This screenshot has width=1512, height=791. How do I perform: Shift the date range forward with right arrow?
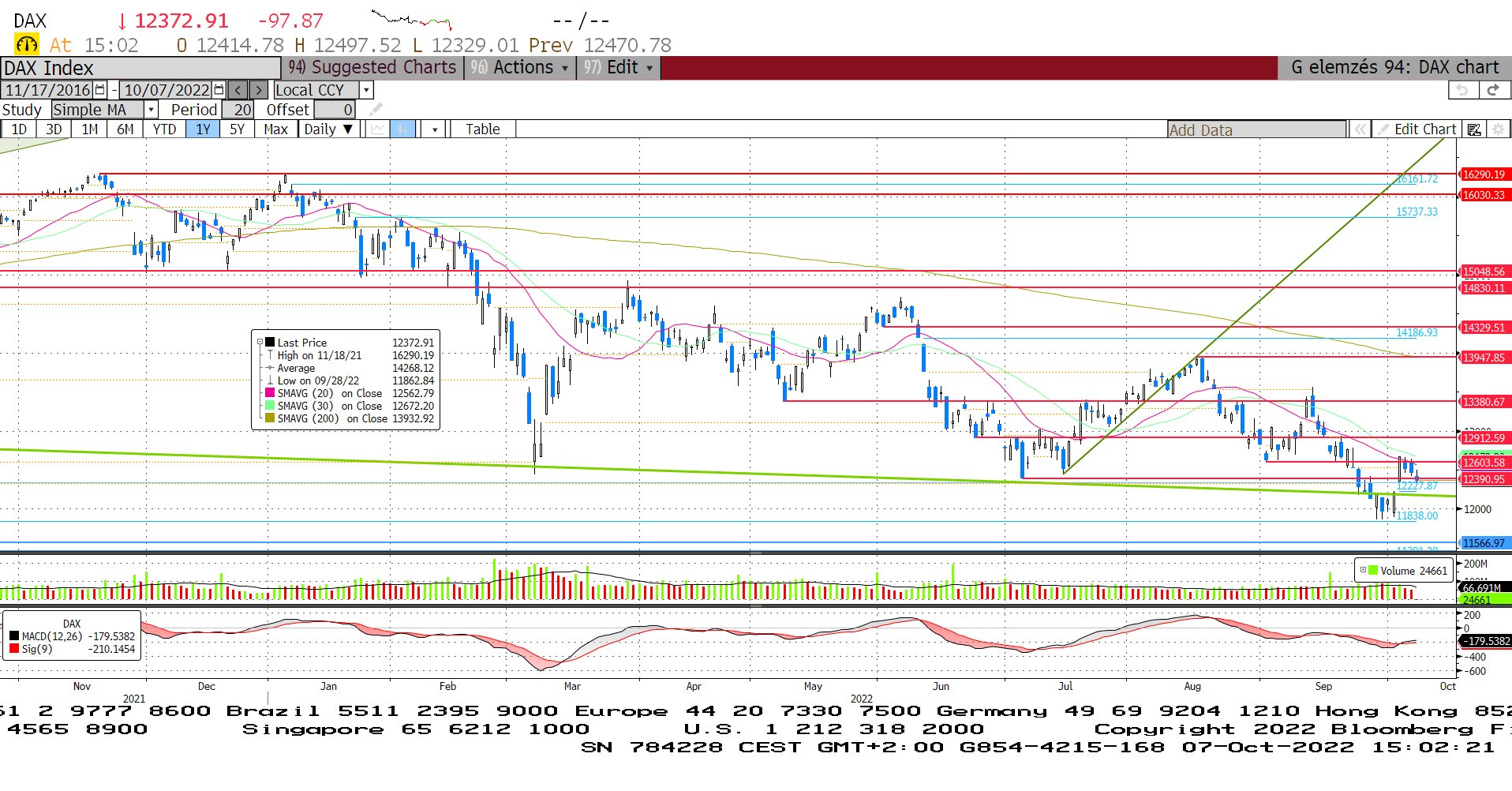point(259,90)
